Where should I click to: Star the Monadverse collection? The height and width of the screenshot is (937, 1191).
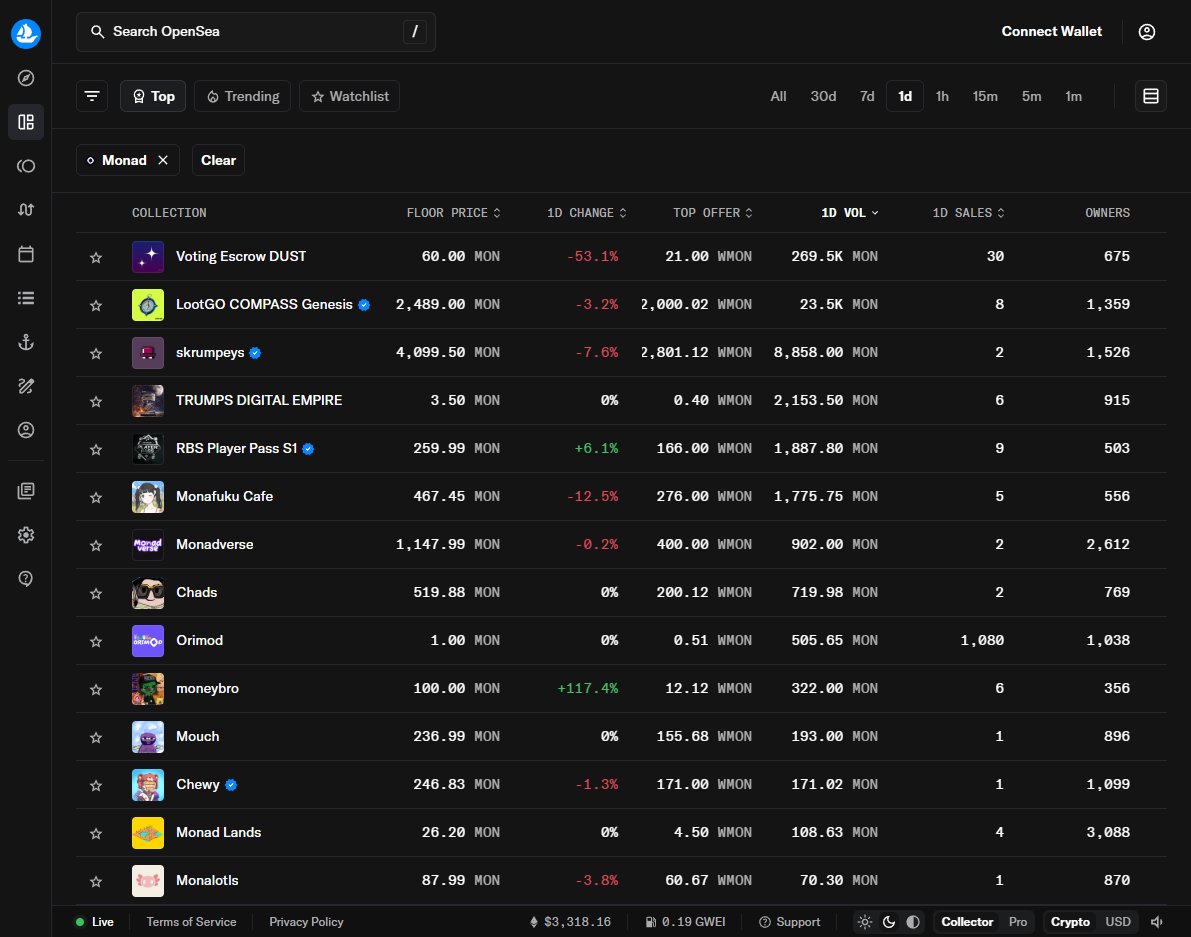coord(96,545)
